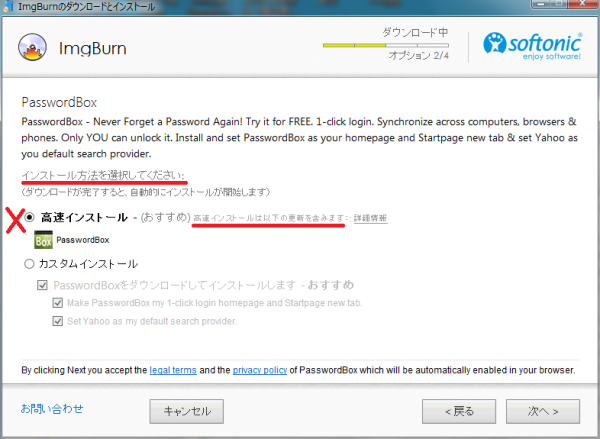The image size is (600, 439).
Task: Uncheck Set Yahoo as default search checkbox
Action: [58, 321]
